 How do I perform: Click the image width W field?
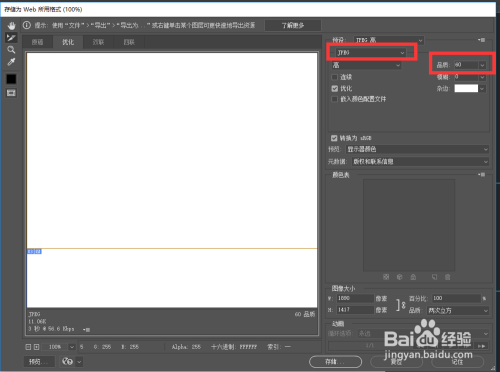[x=355, y=298]
